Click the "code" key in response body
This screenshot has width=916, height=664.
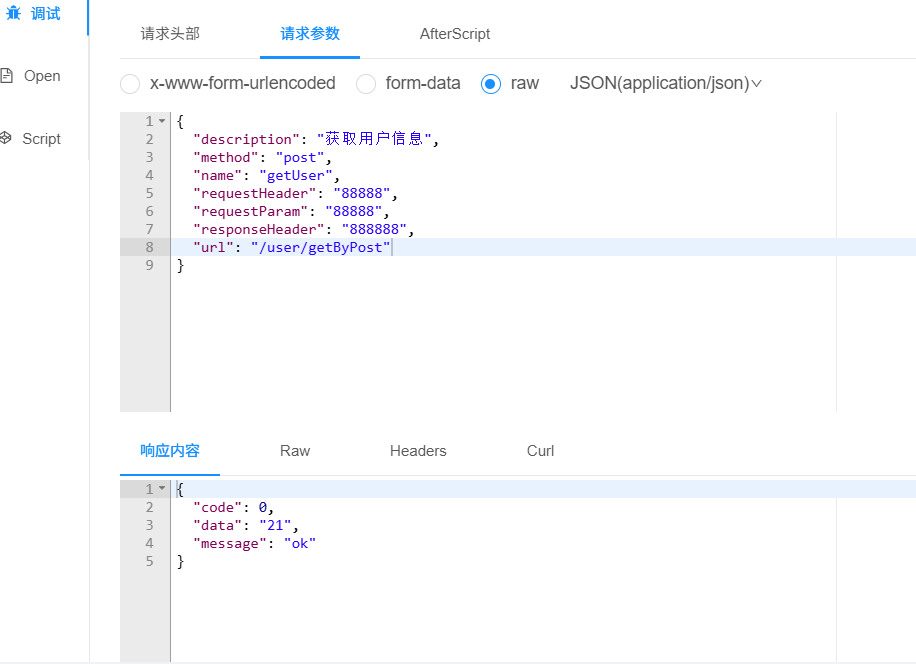[x=217, y=507]
